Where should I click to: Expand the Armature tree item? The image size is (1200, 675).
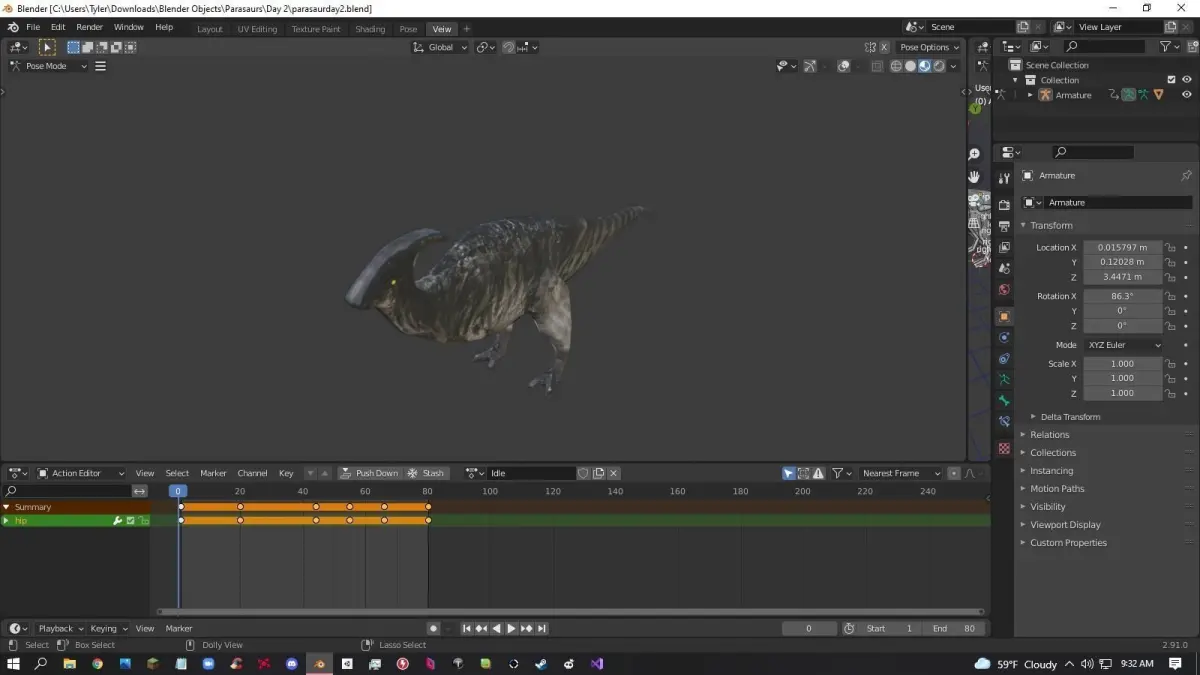point(1030,95)
